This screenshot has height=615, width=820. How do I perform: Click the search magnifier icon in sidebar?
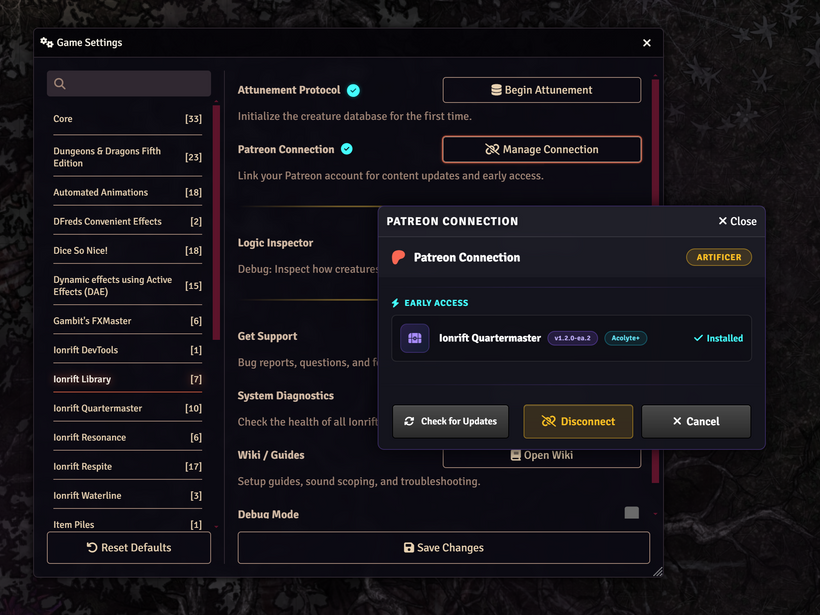(x=61, y=84)
